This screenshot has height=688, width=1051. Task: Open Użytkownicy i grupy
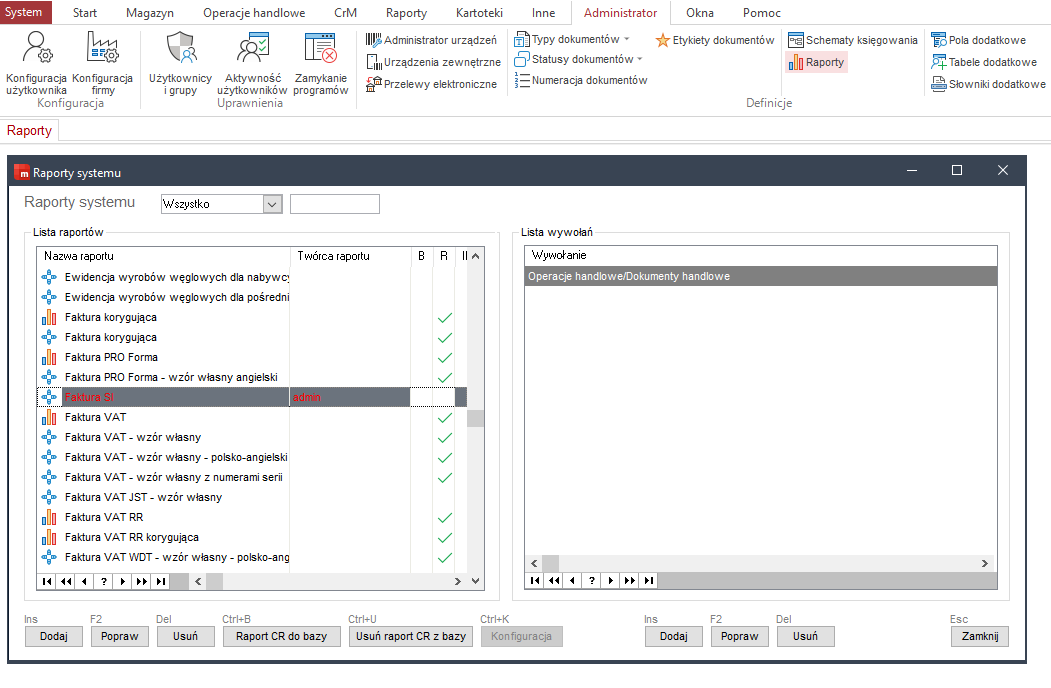[180, 63]
